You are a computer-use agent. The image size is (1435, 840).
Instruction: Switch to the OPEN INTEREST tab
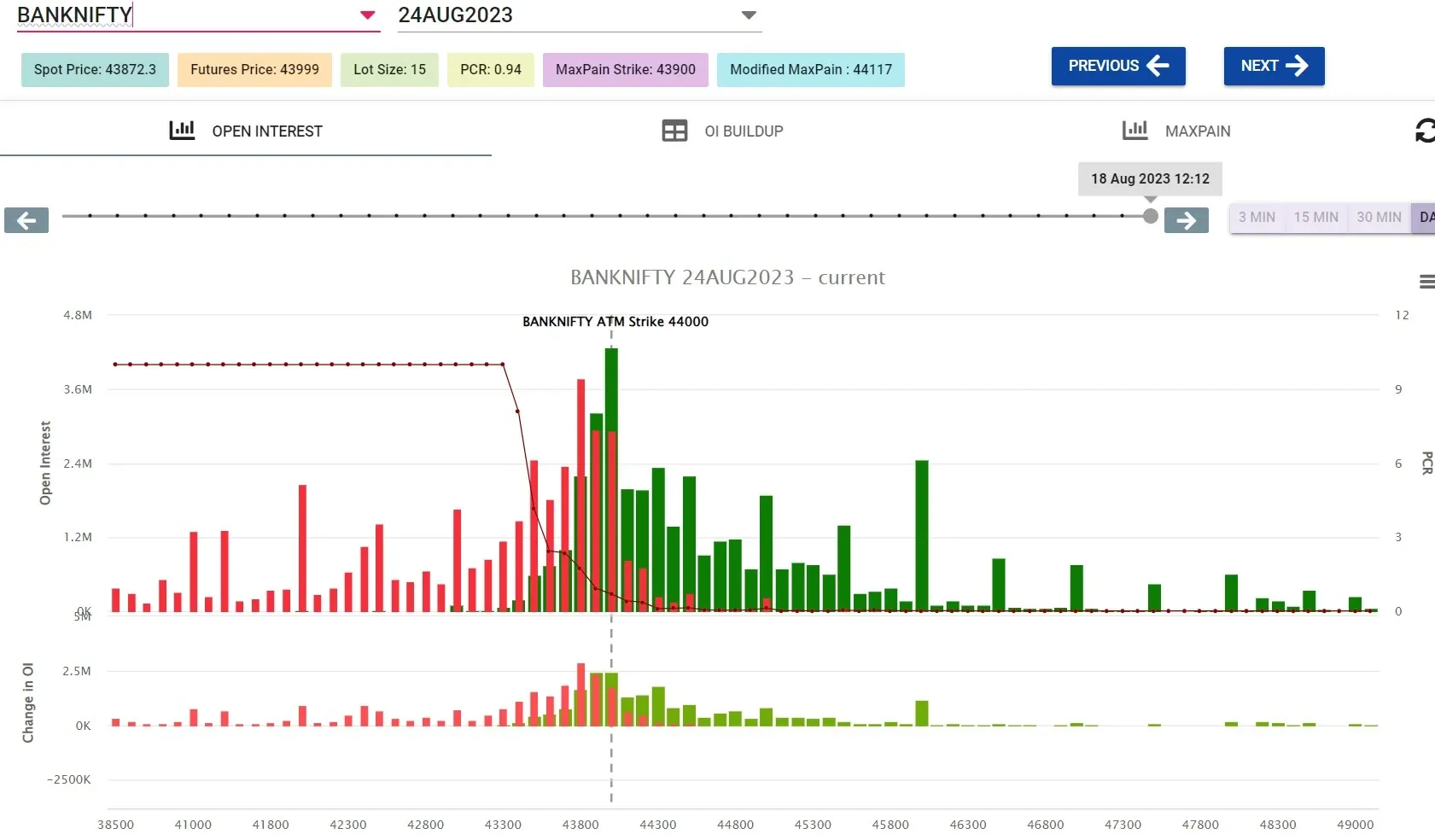coord(246,131)
